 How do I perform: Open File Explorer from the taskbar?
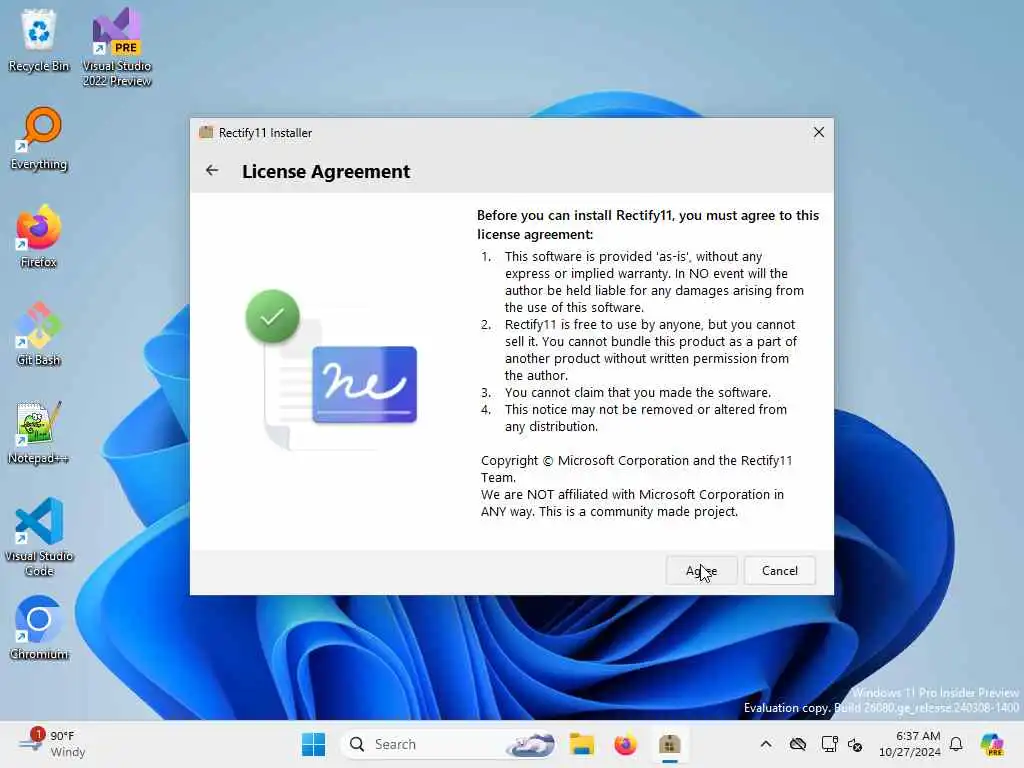click(581, 744)
